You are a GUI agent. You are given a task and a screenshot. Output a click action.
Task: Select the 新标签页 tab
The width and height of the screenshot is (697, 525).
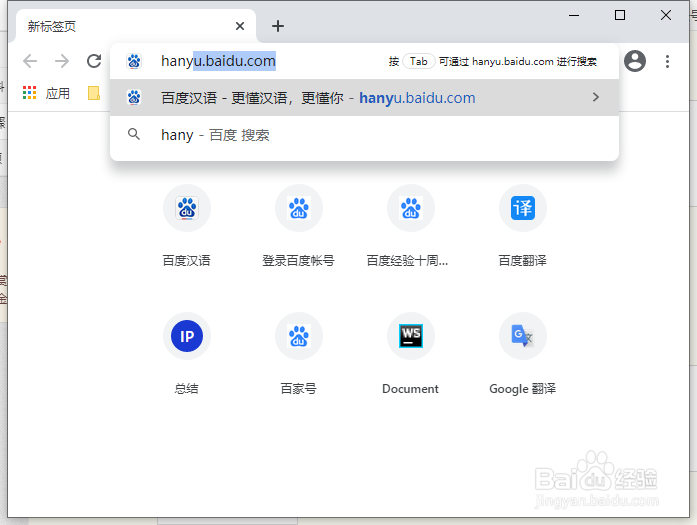136,26
